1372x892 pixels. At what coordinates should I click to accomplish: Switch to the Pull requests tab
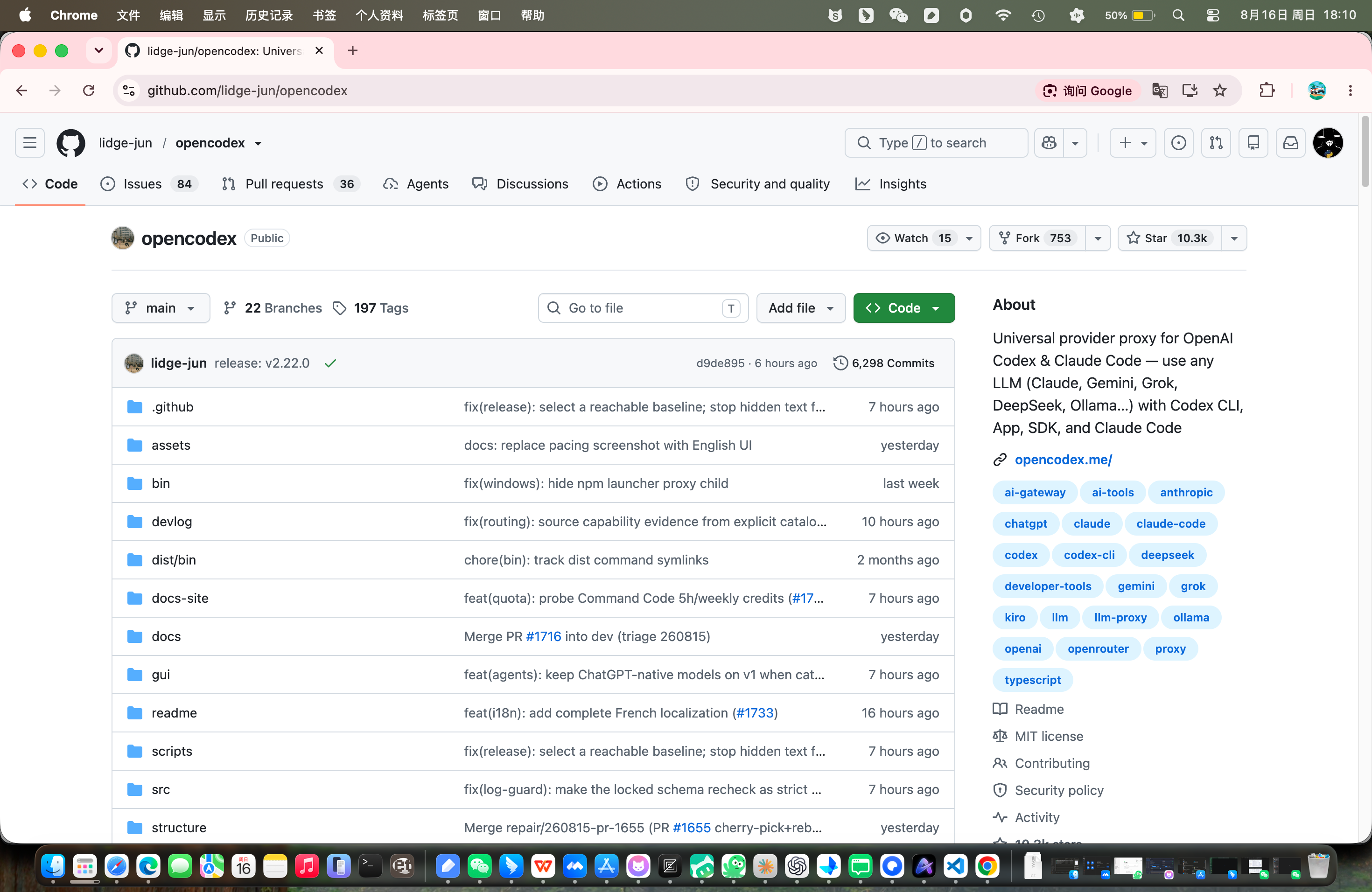(x=291, y=184)
